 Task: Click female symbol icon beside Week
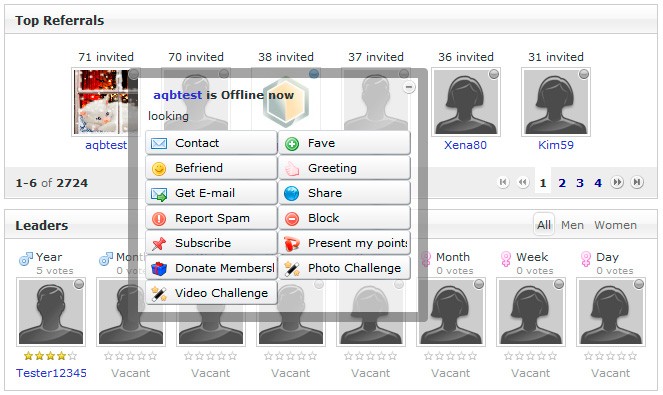(x=506, y=258)
